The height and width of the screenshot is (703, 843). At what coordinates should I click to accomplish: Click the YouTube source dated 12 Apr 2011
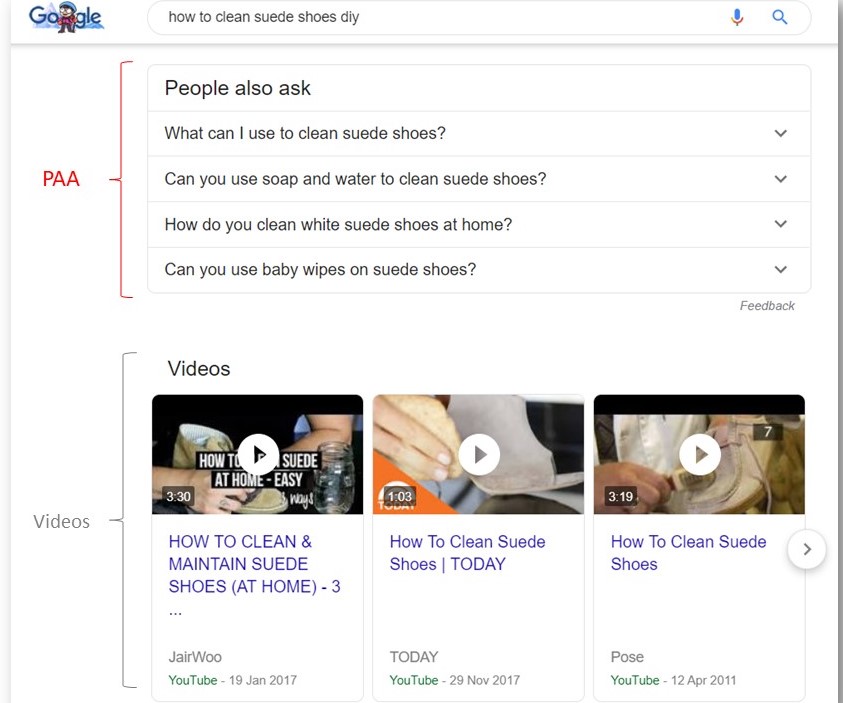click(635, 680)
